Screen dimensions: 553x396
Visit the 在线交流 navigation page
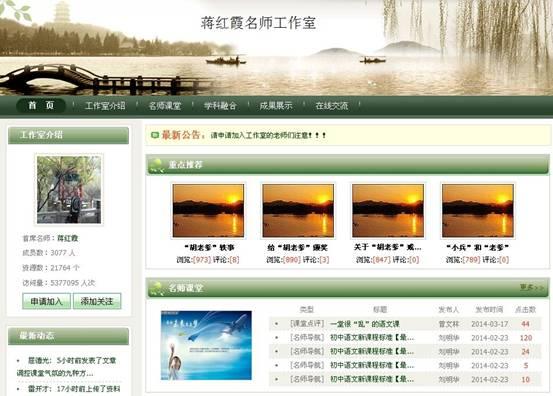[x=332, y=106]
